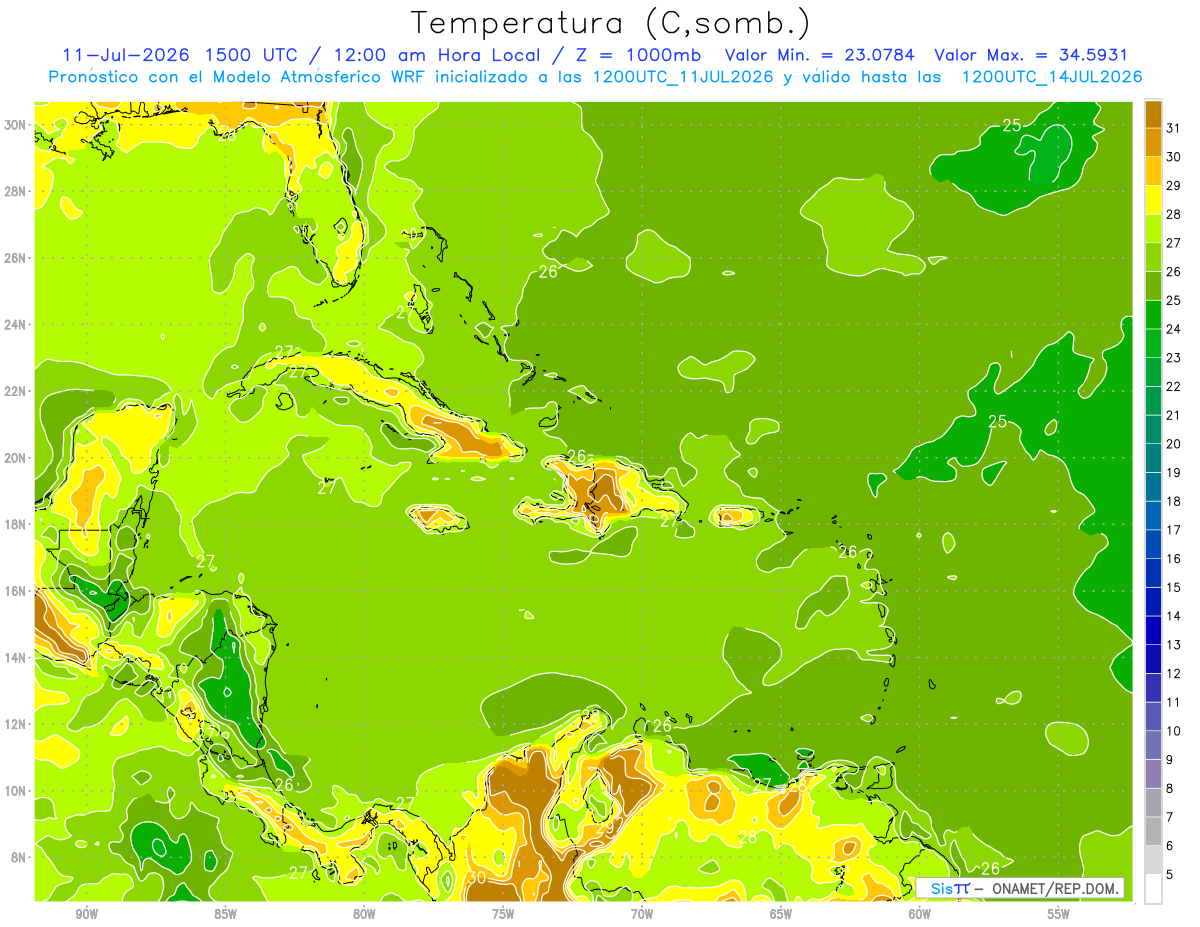
Task: Click the '22N' latitude label
Action: (x=15, y=391)
